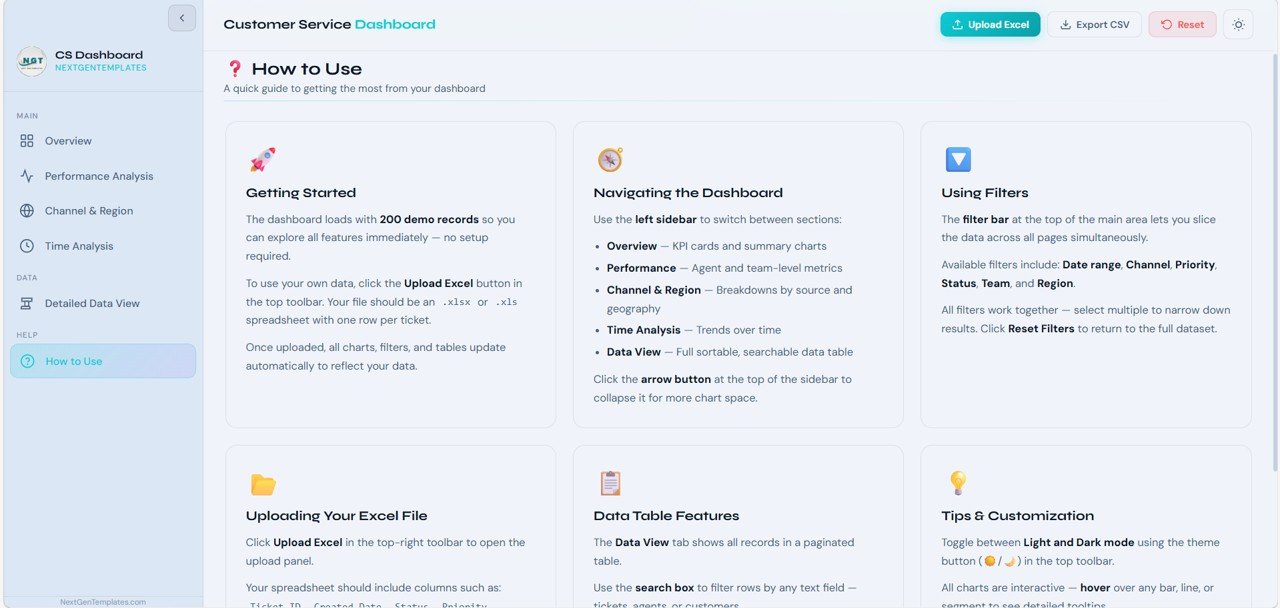Viewport: 1280px width, 608px height.
Task: Click the blue filter icon on Using Filters card
Action: [957, 158]
